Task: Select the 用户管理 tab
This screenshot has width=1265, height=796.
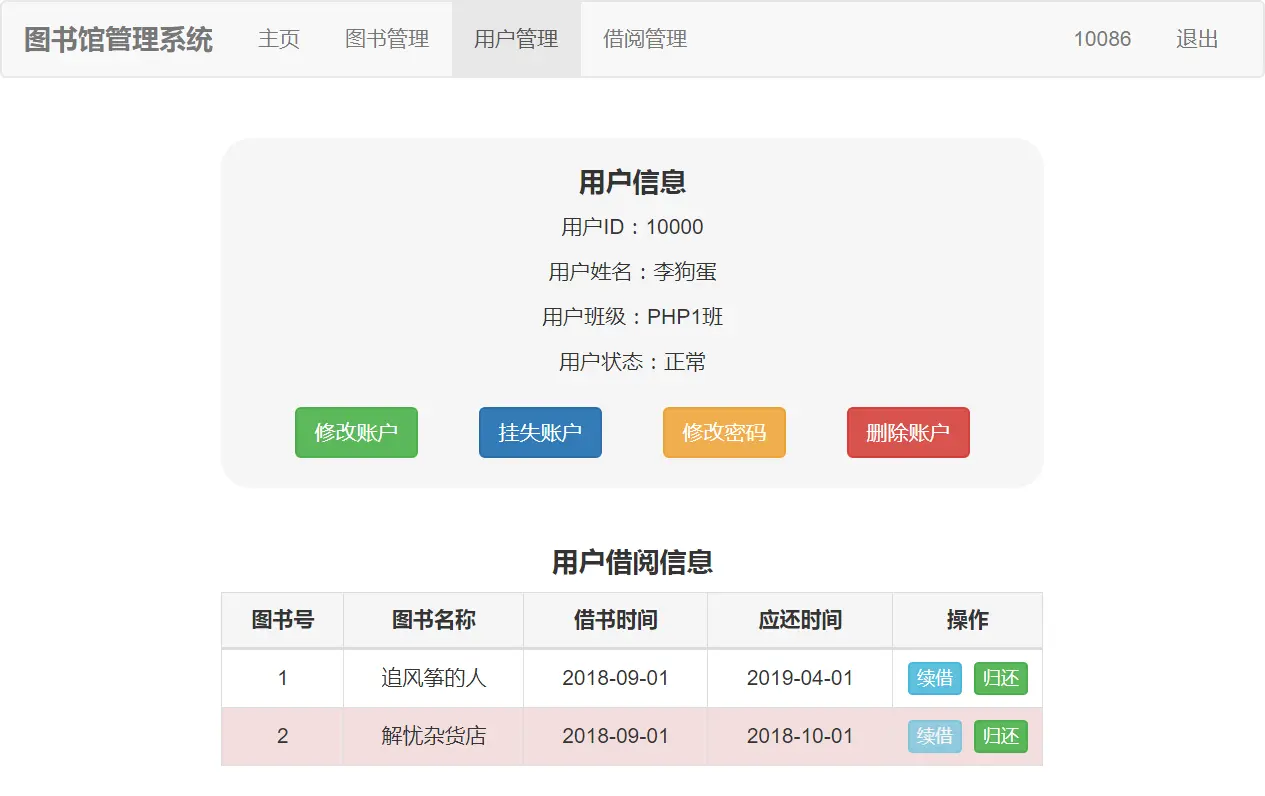Action: pos(515,40)
